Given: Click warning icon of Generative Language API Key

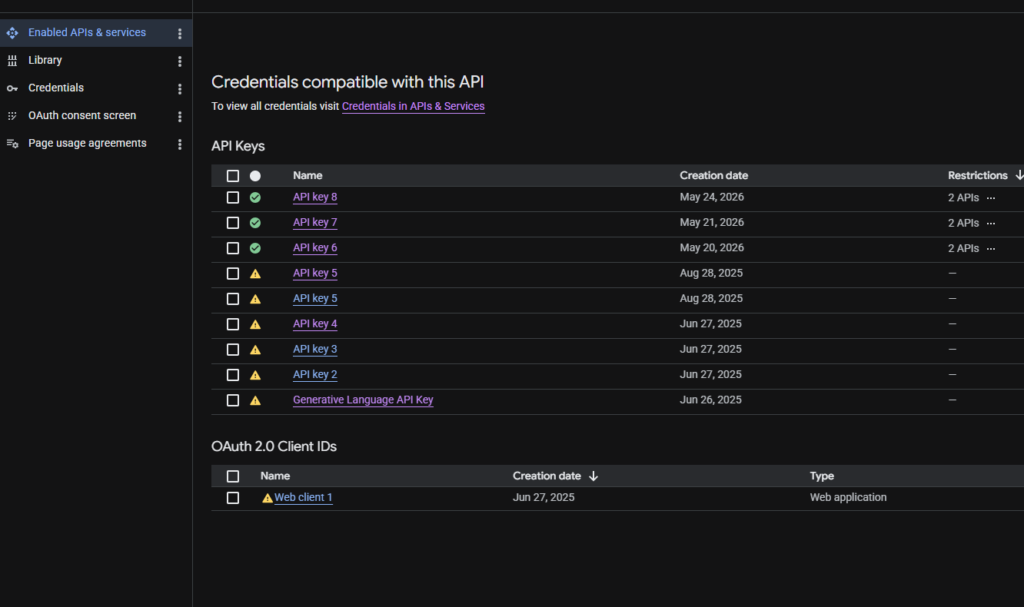Looking at the screenshot, I should 255,401.
